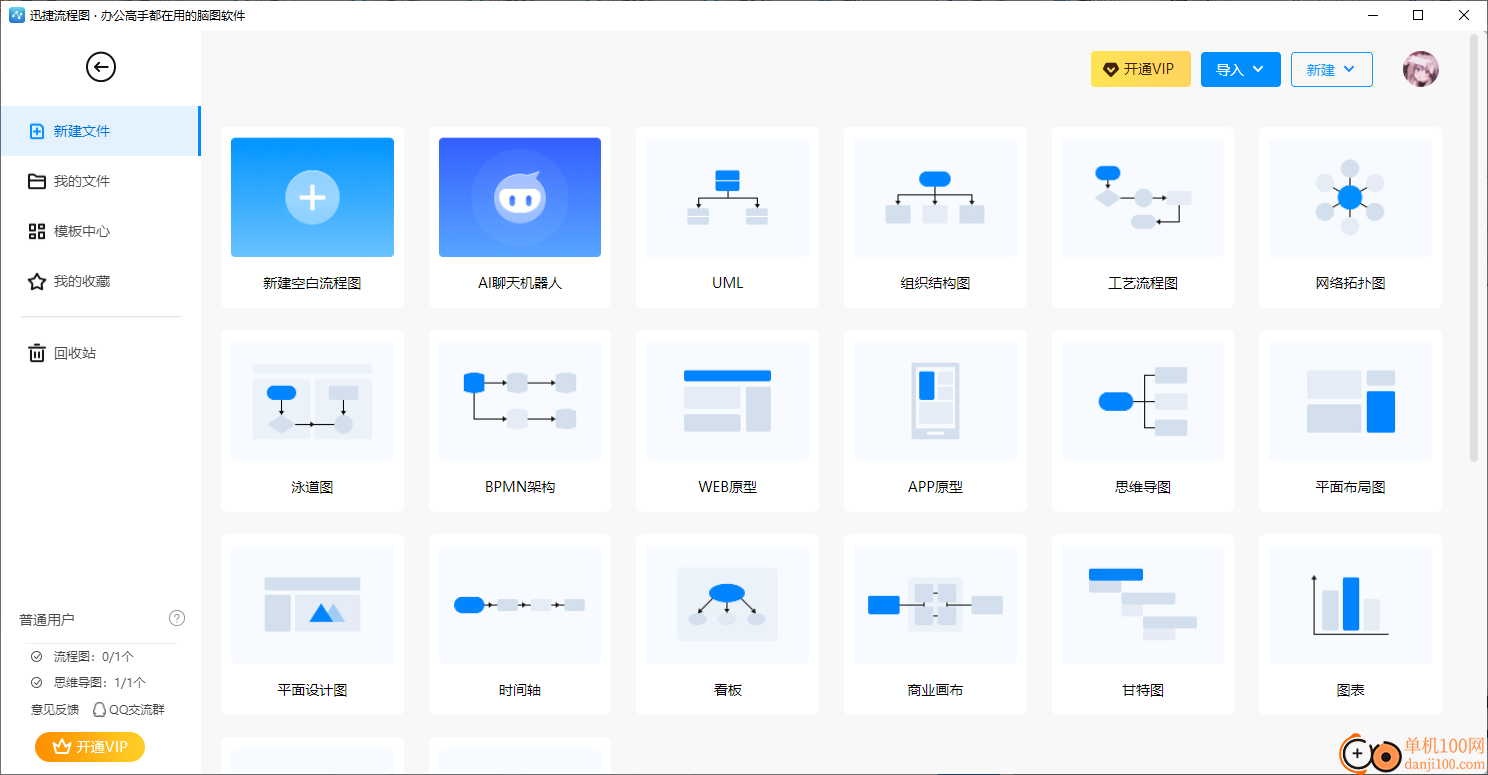This screenshot has width=1488, height=775.
Task: Click the UML label text
Action: (x=727, y=283)
